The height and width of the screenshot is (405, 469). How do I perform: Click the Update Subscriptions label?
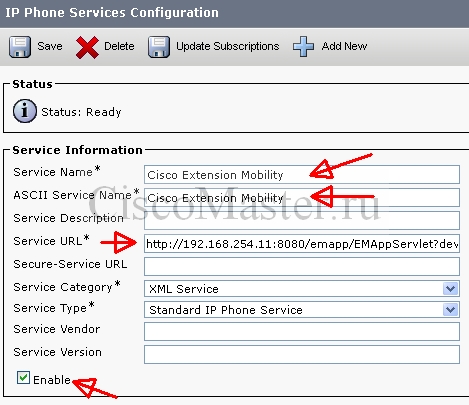click(228, 46)
